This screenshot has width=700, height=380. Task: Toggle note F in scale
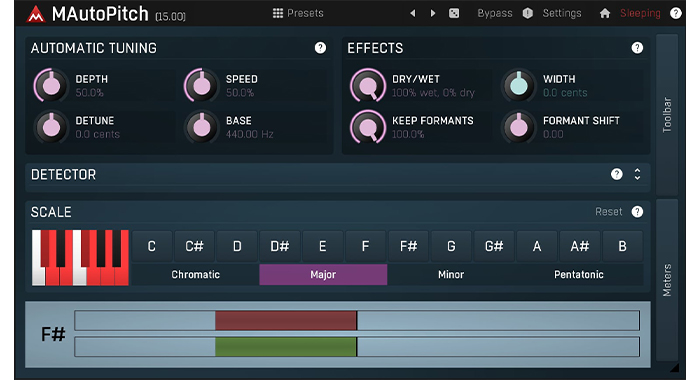click(x=365, y=246)
